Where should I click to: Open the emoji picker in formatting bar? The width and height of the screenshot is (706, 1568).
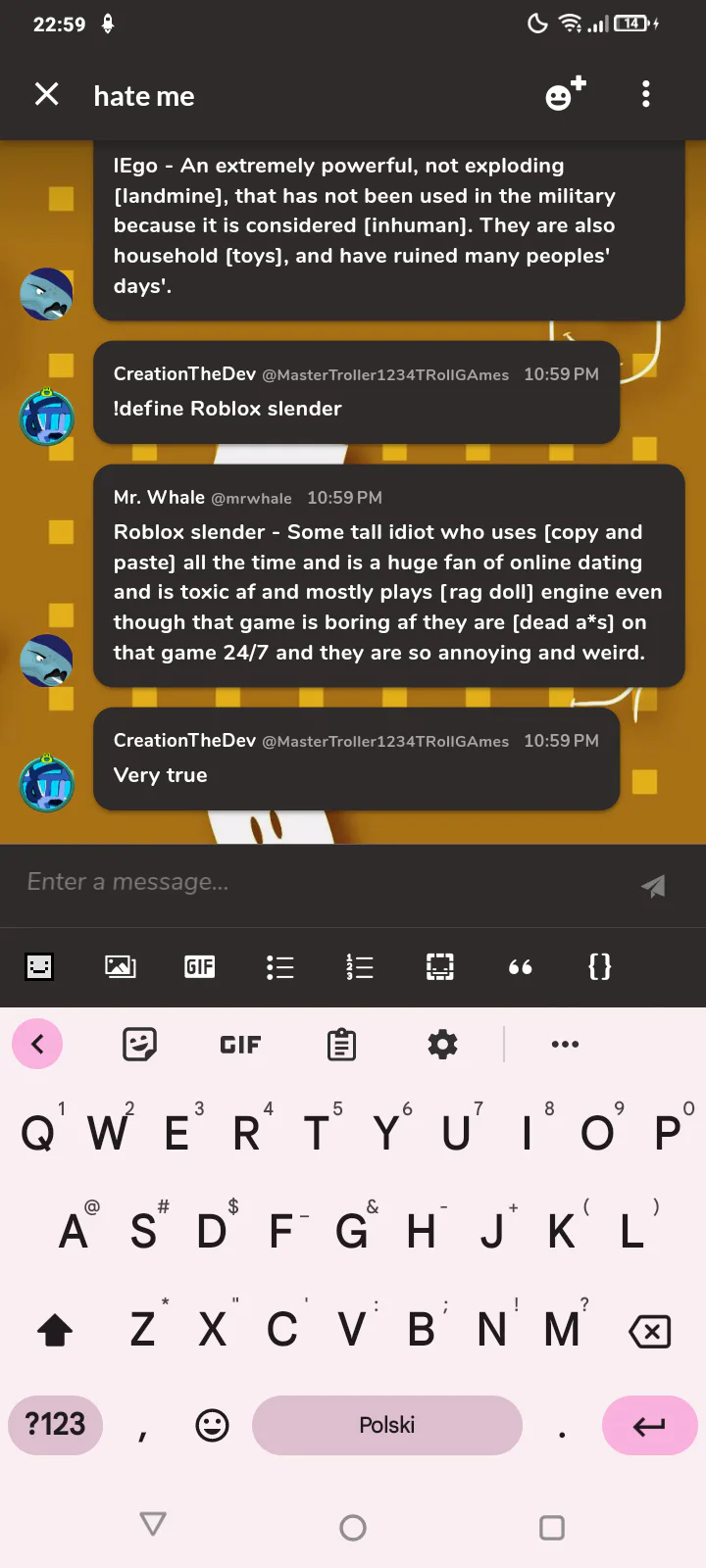pyautogui.click(x=39, y=967)
